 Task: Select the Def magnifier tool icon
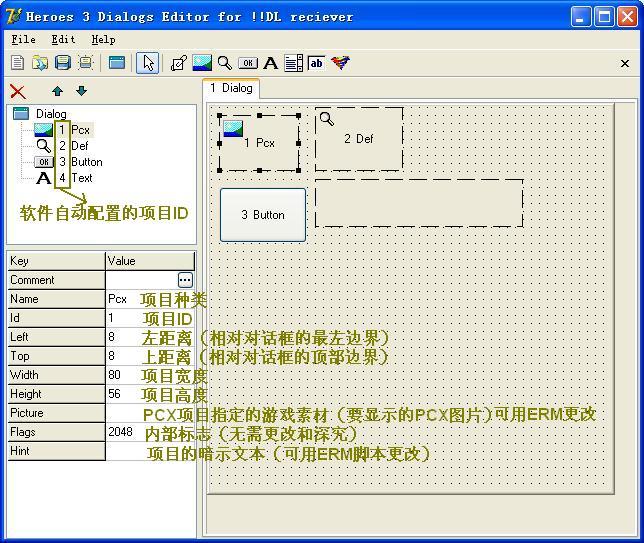pyautogui.click(x=225, y=63)
